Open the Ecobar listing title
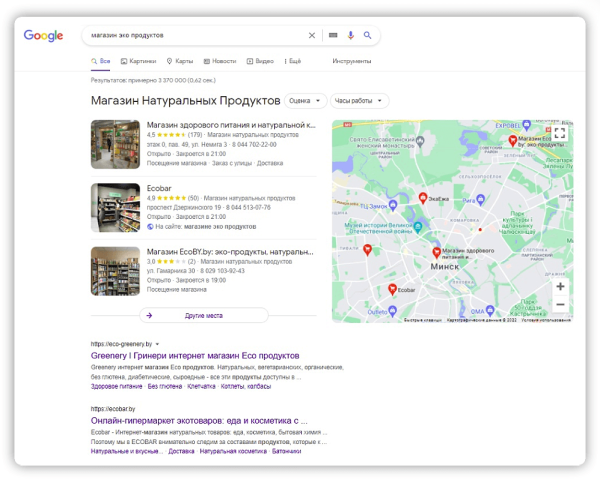The width and height of the screenshot is (600, 483). coord(159,188)
